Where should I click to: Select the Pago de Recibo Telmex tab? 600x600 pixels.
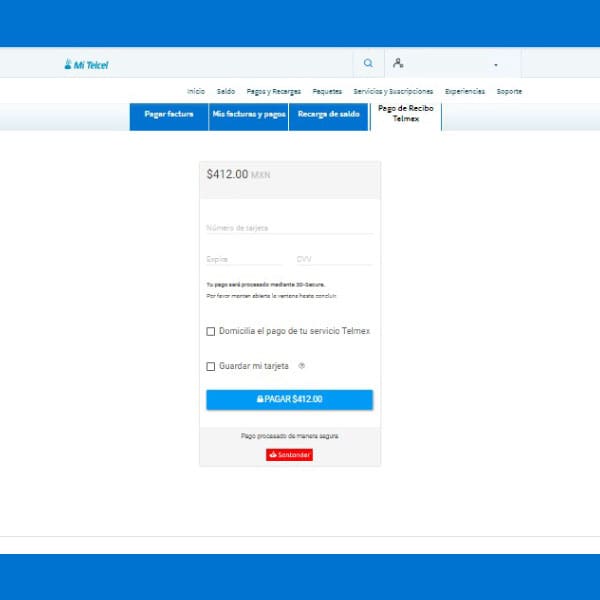406,116
